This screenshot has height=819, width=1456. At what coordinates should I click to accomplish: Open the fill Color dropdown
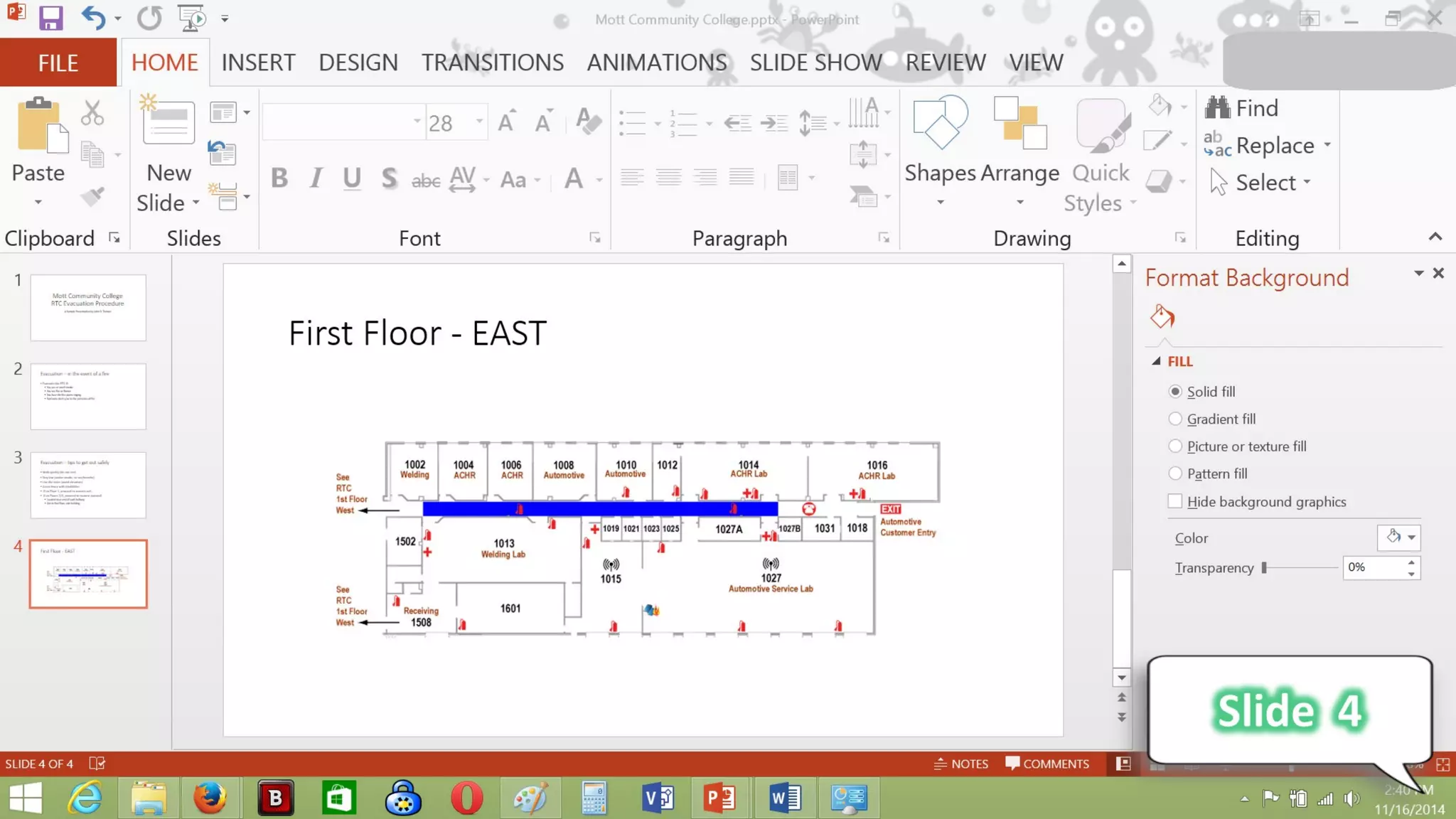point(1411,538)
